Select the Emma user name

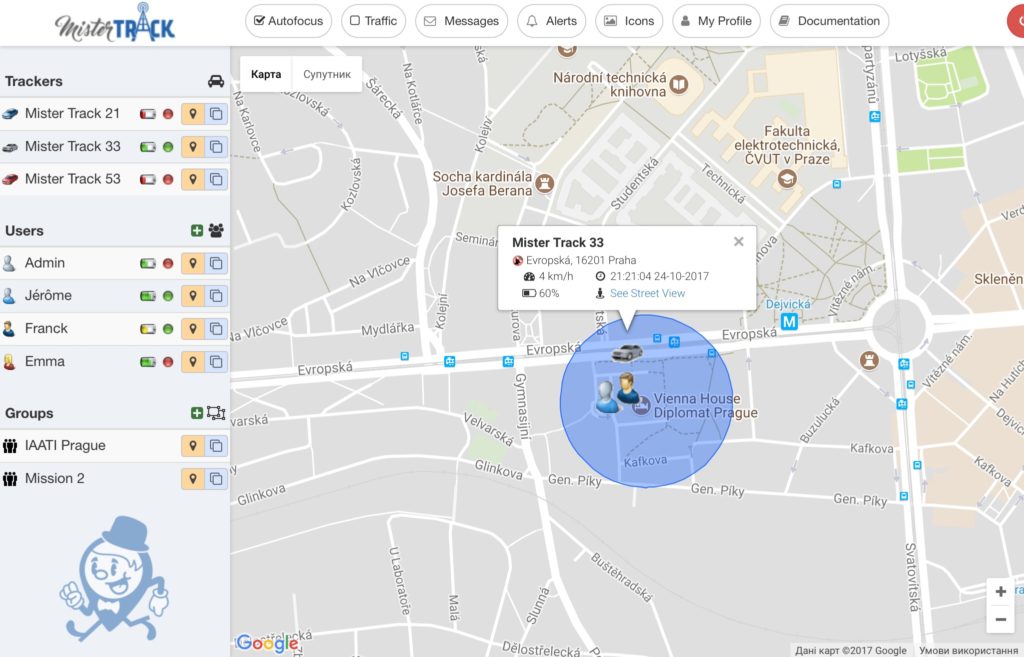click(x=44, y=361)
